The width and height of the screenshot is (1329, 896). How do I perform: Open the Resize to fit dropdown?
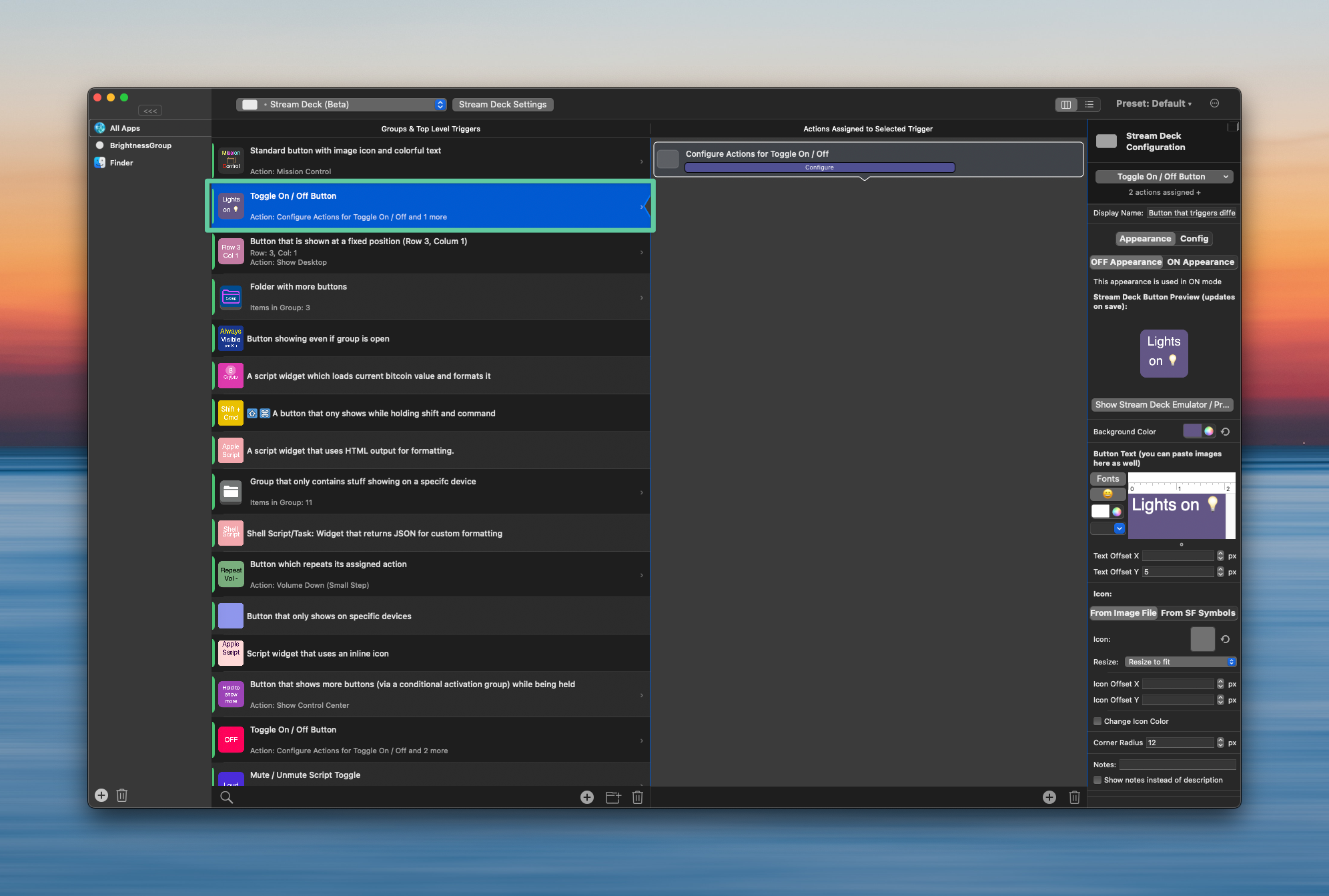point(1180,662)
